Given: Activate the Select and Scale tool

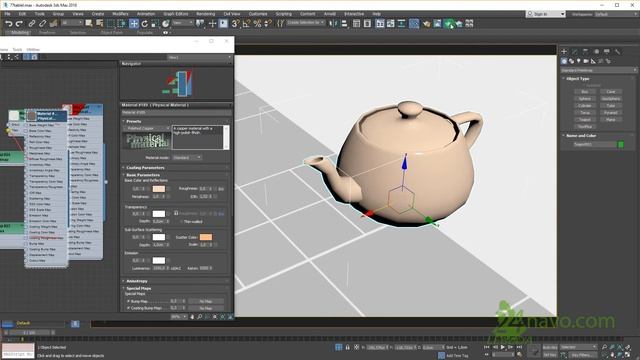Looking at the screenshot, I should tap(155, 24).
